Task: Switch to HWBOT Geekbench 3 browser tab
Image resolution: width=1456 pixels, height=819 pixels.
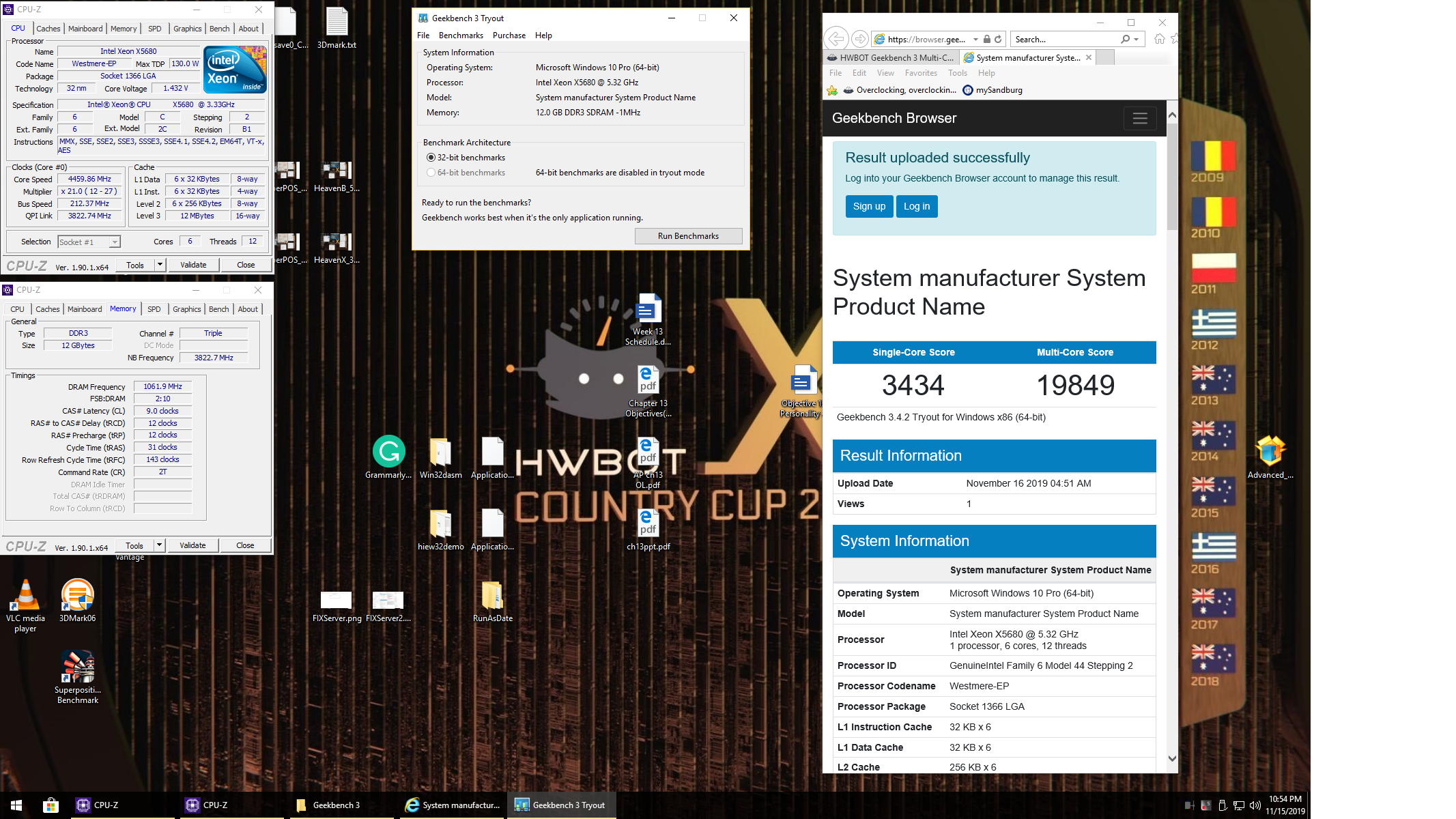Action: 891,58
